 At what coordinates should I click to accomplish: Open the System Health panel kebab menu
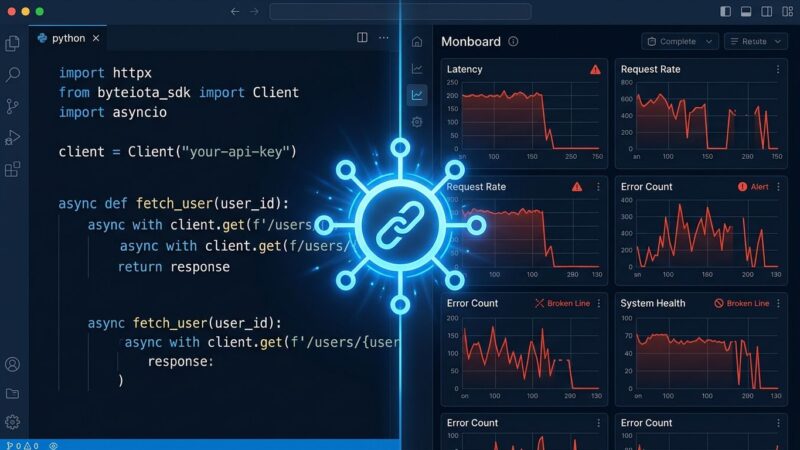tap(778, 303)
